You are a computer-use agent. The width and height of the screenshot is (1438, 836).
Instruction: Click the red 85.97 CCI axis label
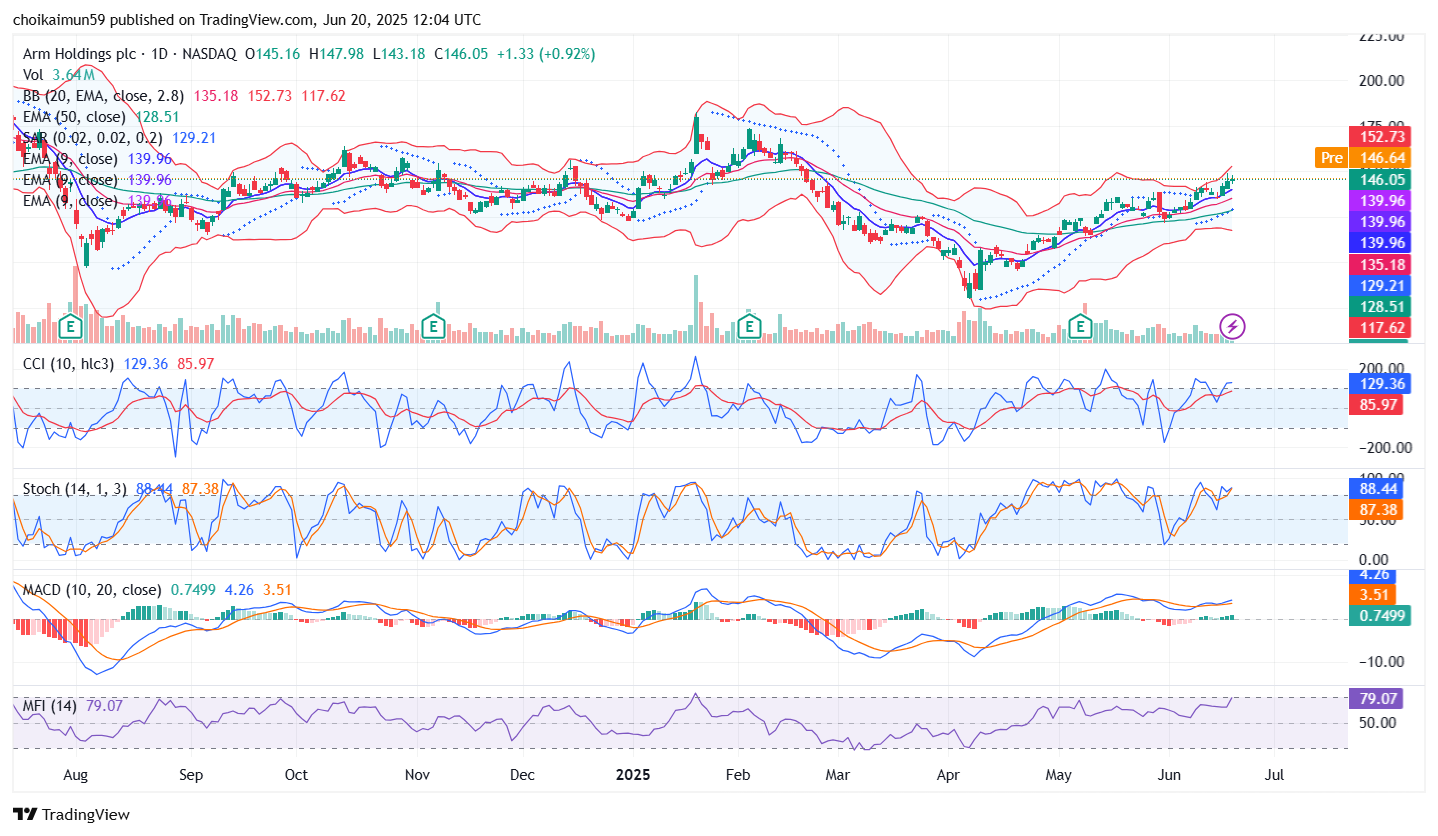point(1377,405)
